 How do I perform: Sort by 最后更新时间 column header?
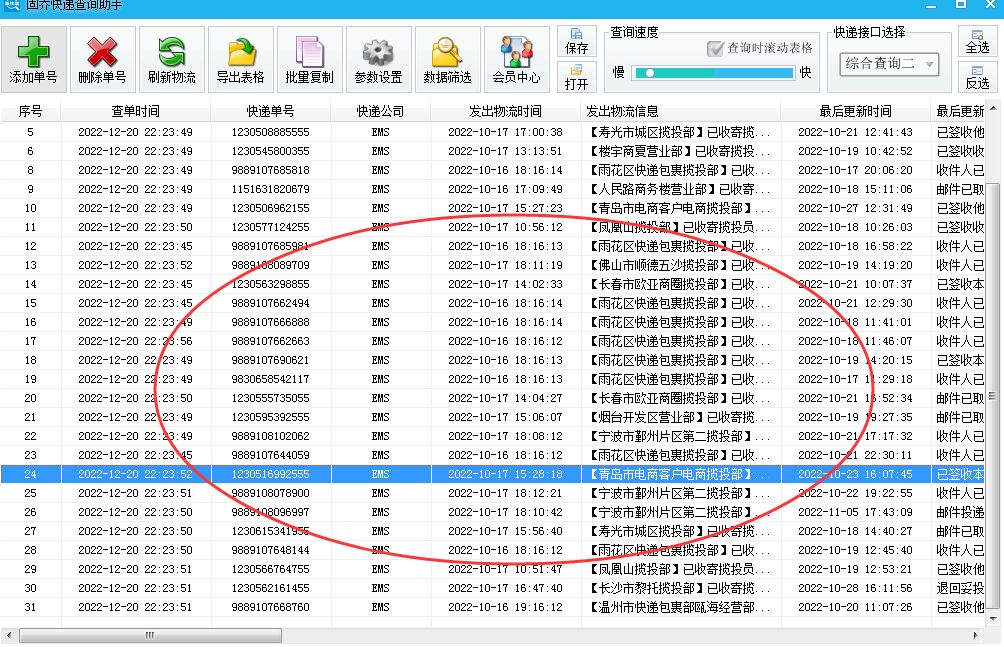855,111
